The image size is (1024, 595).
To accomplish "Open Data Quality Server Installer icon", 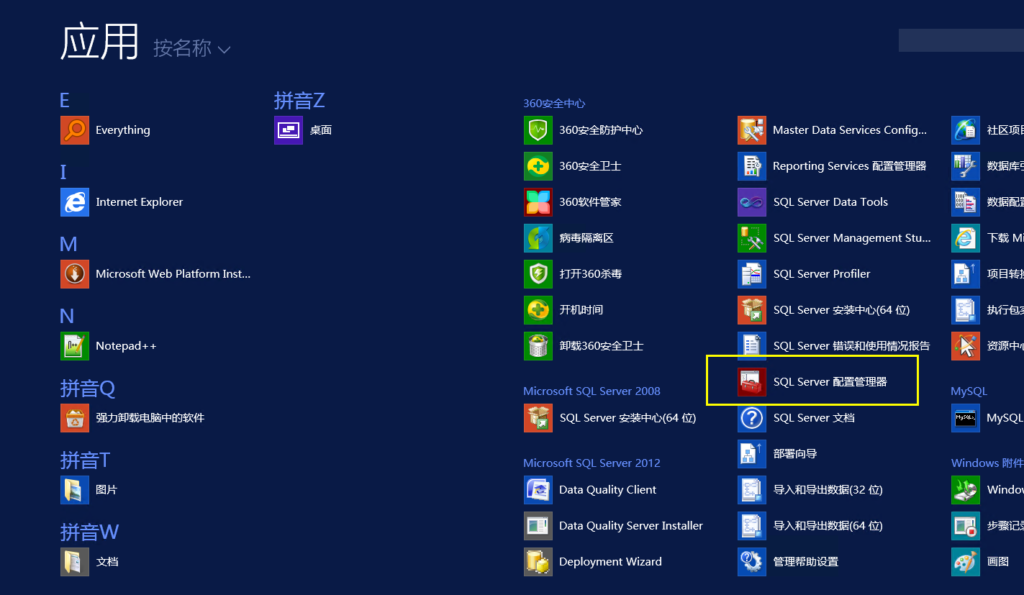I will (537, 525).
